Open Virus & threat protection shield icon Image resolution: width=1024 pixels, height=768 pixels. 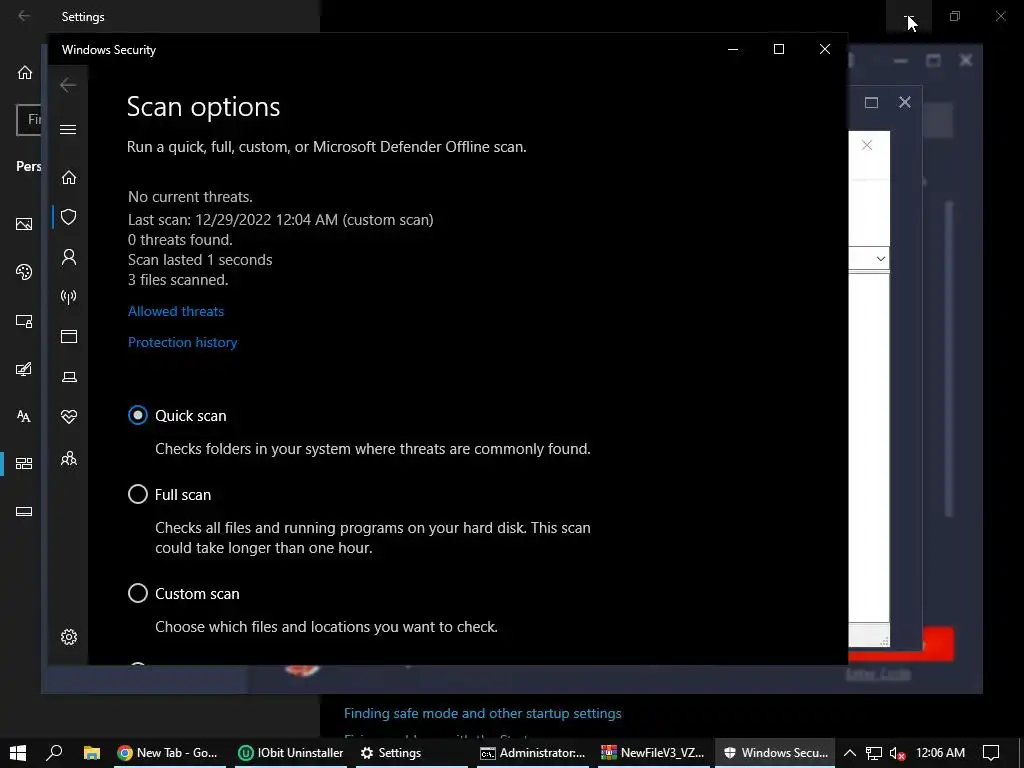click(69, 217)
